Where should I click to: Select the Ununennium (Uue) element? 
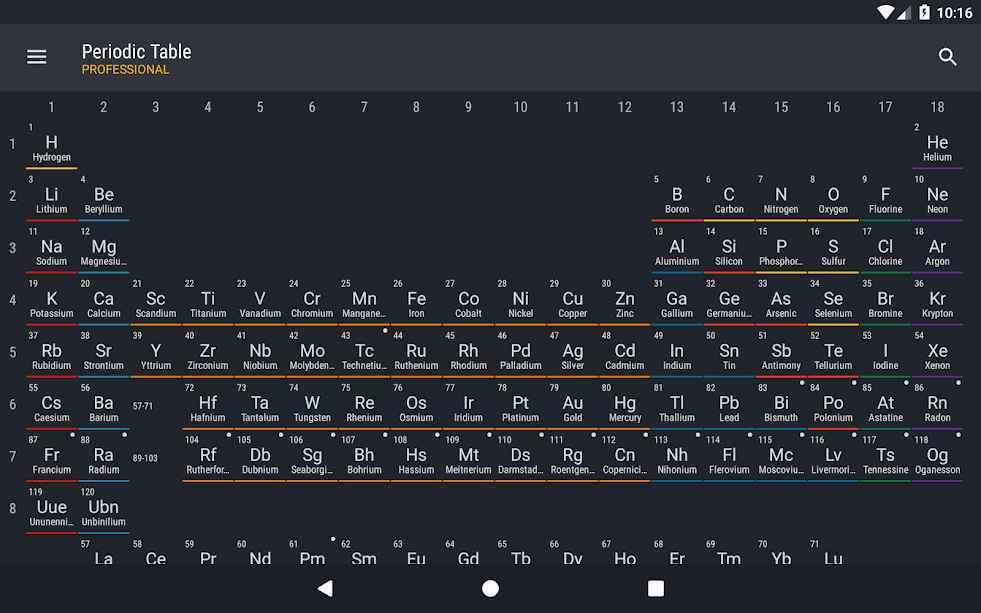coord(52,511)
